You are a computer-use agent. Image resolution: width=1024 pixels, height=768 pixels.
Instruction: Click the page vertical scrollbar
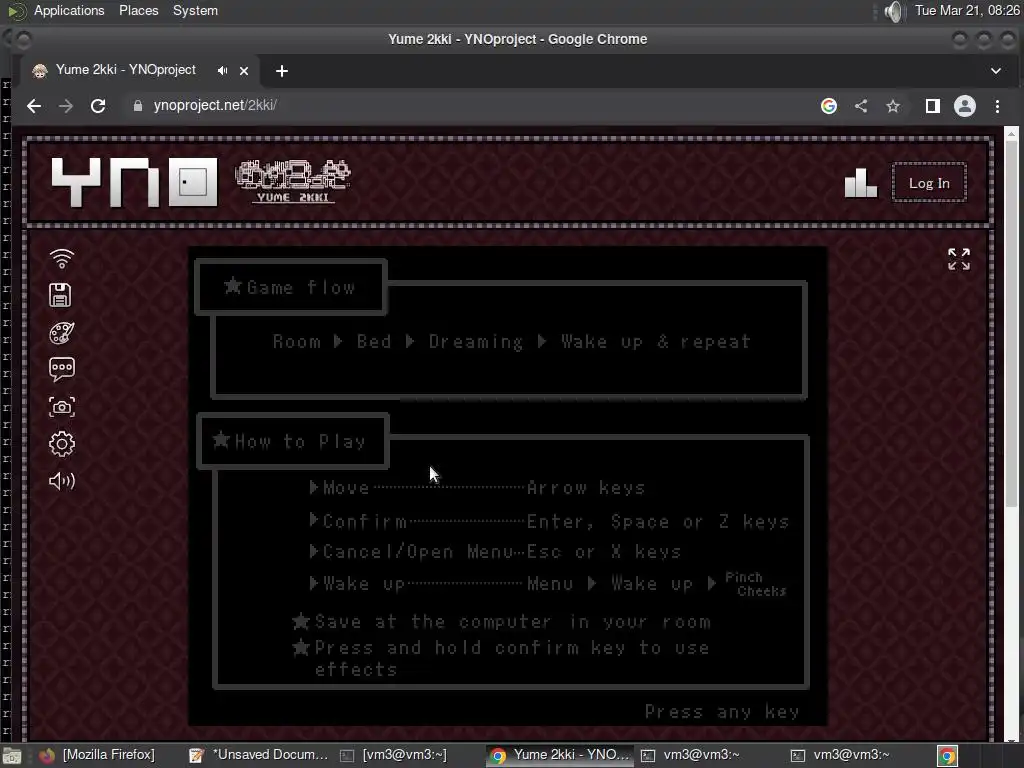1011,323
